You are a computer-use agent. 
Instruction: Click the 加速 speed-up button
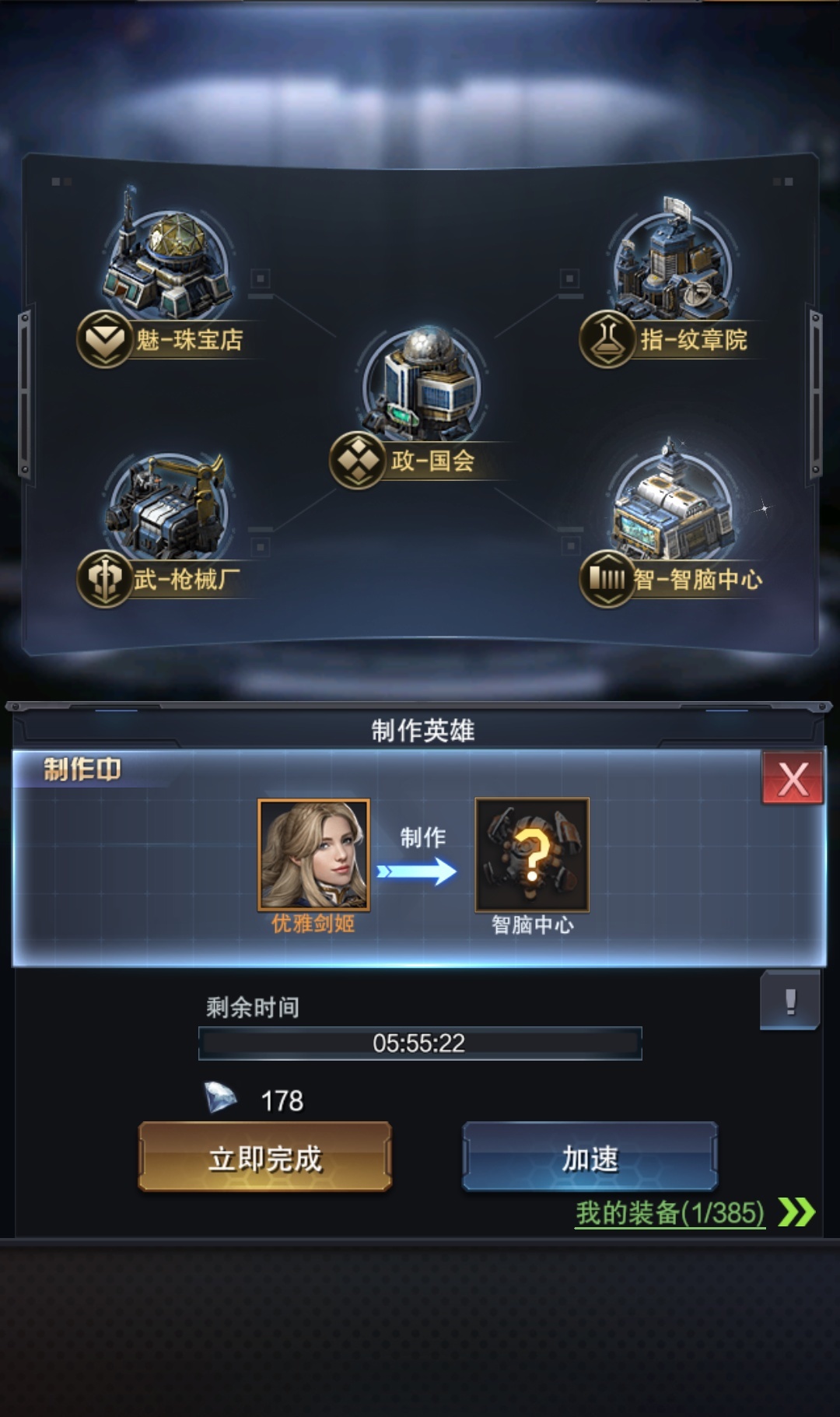click(x=590, y=1157)
